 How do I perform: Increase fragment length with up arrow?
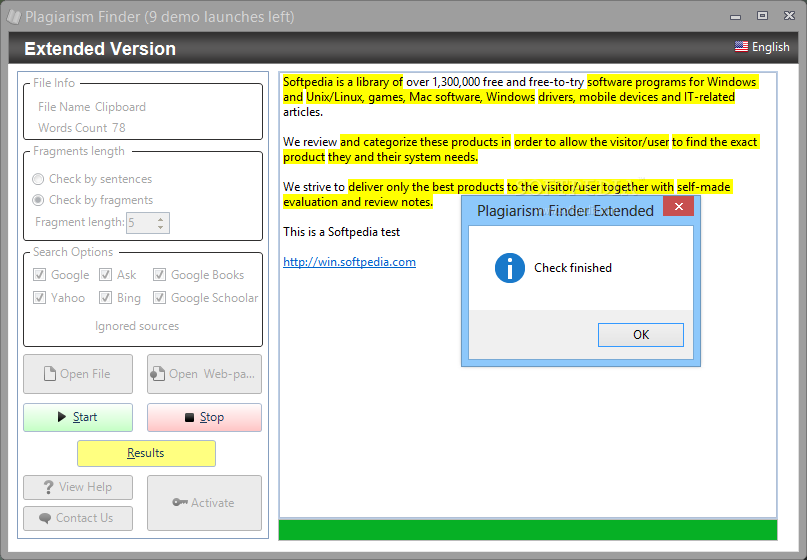click(x=161, y=219)
